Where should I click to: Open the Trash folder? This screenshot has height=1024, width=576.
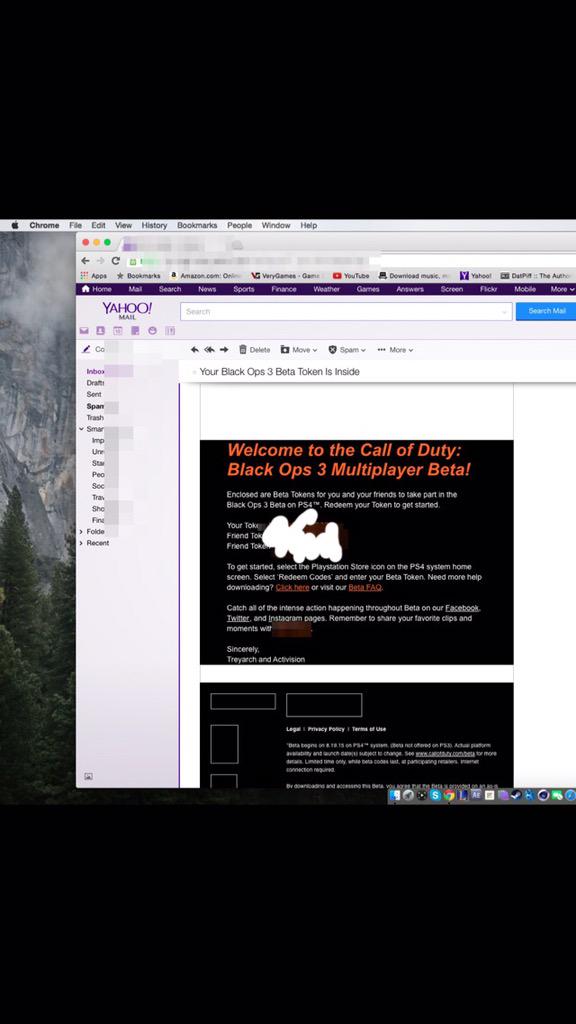click(x=95, y=418)
